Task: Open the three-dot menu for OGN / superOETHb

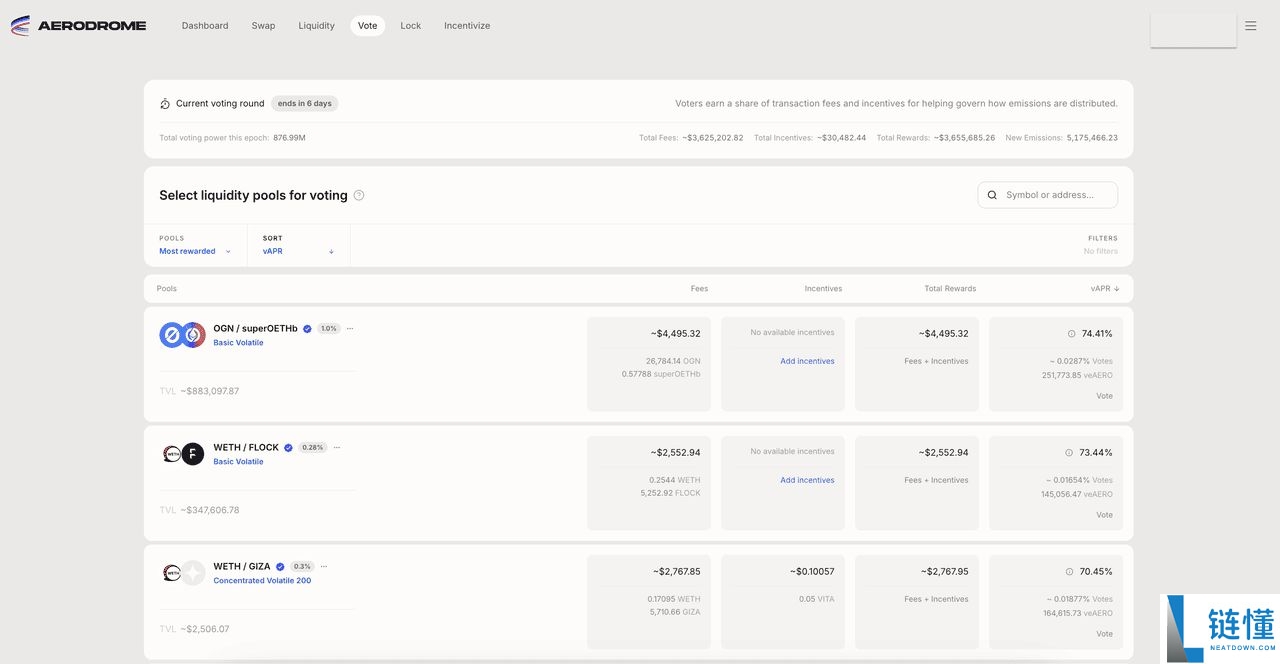Action: pyautogui.click(x=350, y=328)
